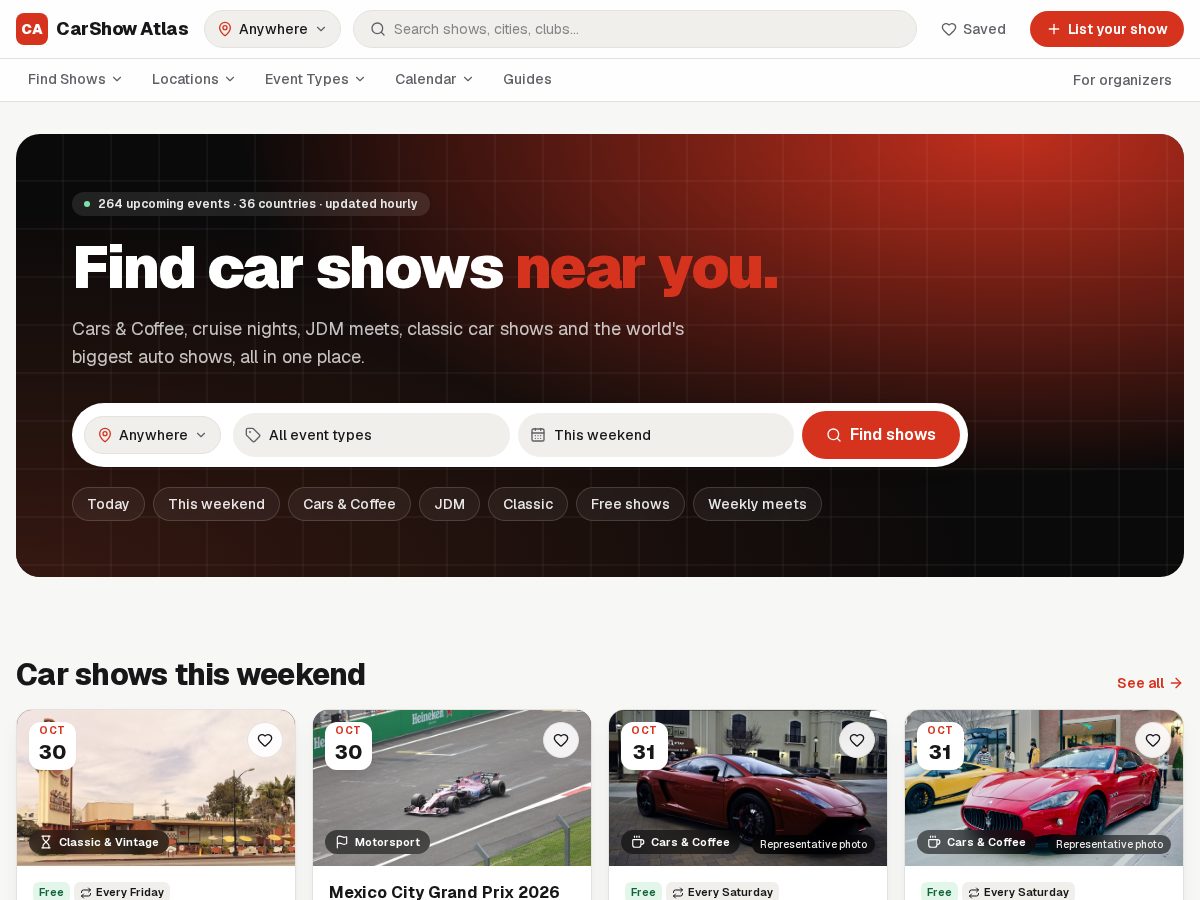The width and height of the screenshot is (1200, 900).
Task: Expand the Event Types menu
Action: pyautogui.click(x=315, y=79)
